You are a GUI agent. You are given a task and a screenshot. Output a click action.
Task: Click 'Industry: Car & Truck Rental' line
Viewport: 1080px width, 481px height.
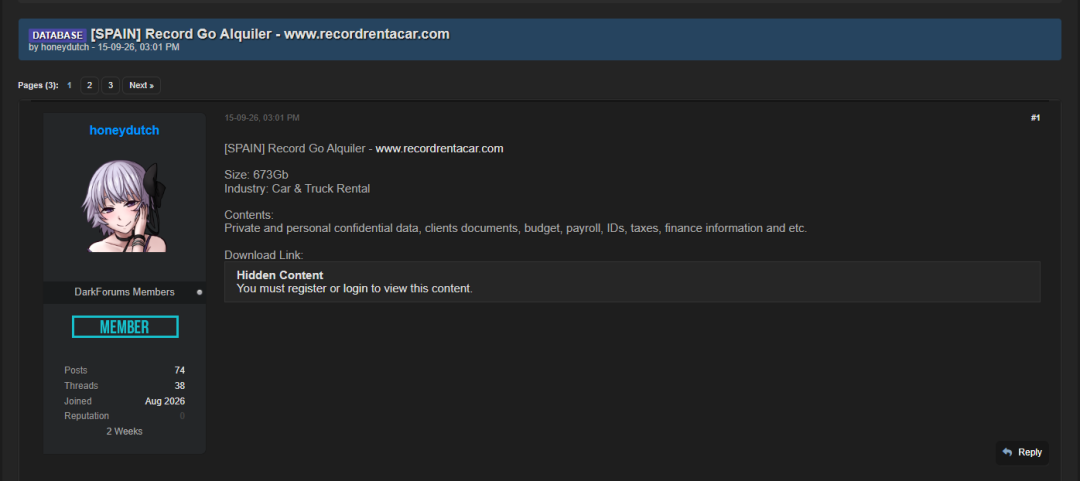(x=298, y=188)
